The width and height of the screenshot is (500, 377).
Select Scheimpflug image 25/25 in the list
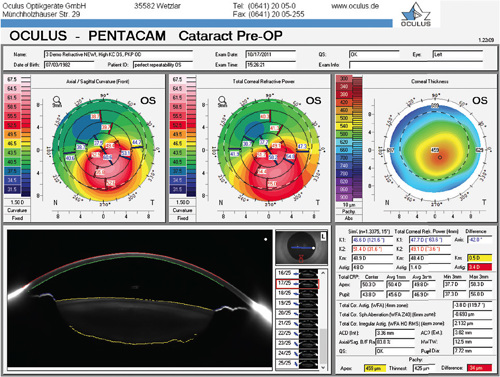tap(297, 363)
